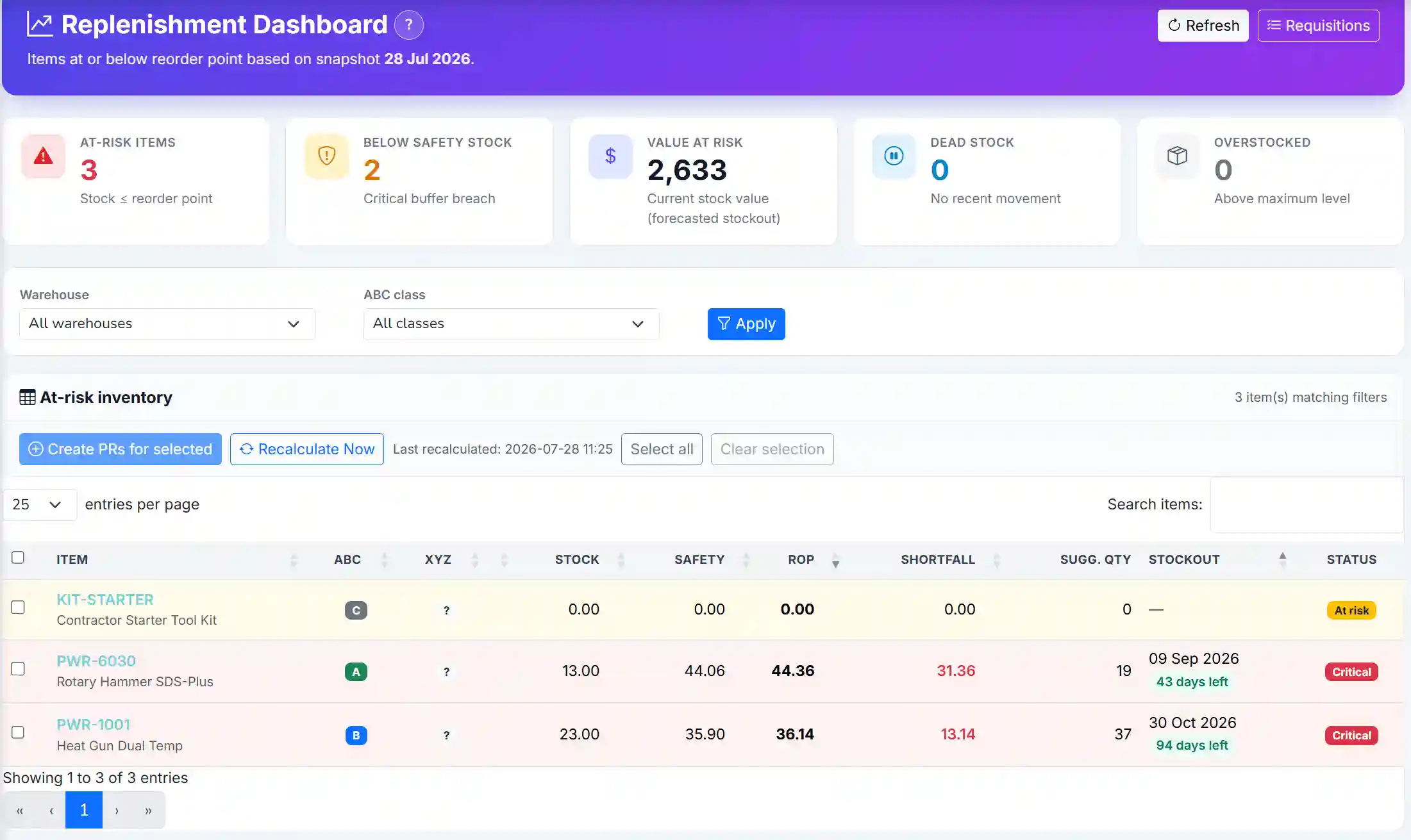Check the PWR-6030 row checkbox
The height and width of the screenshot is (840, 1411).
point(18,668)
